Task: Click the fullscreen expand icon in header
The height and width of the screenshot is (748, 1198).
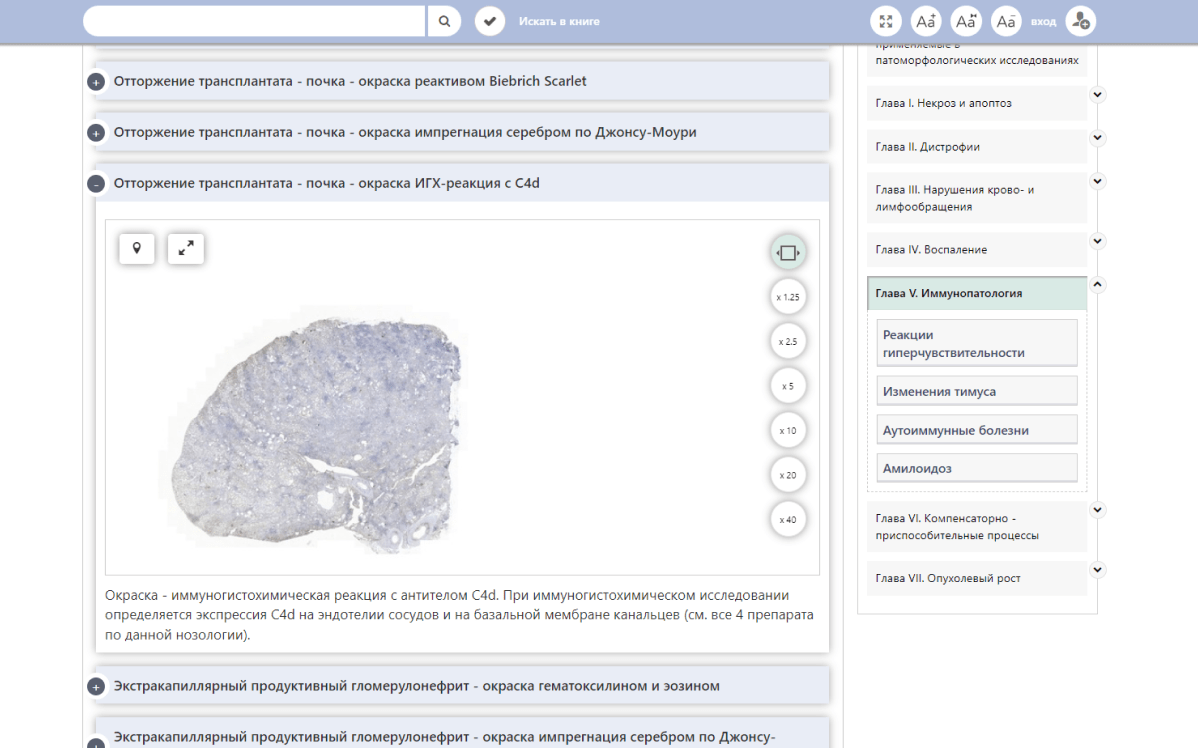Action: 886,21
